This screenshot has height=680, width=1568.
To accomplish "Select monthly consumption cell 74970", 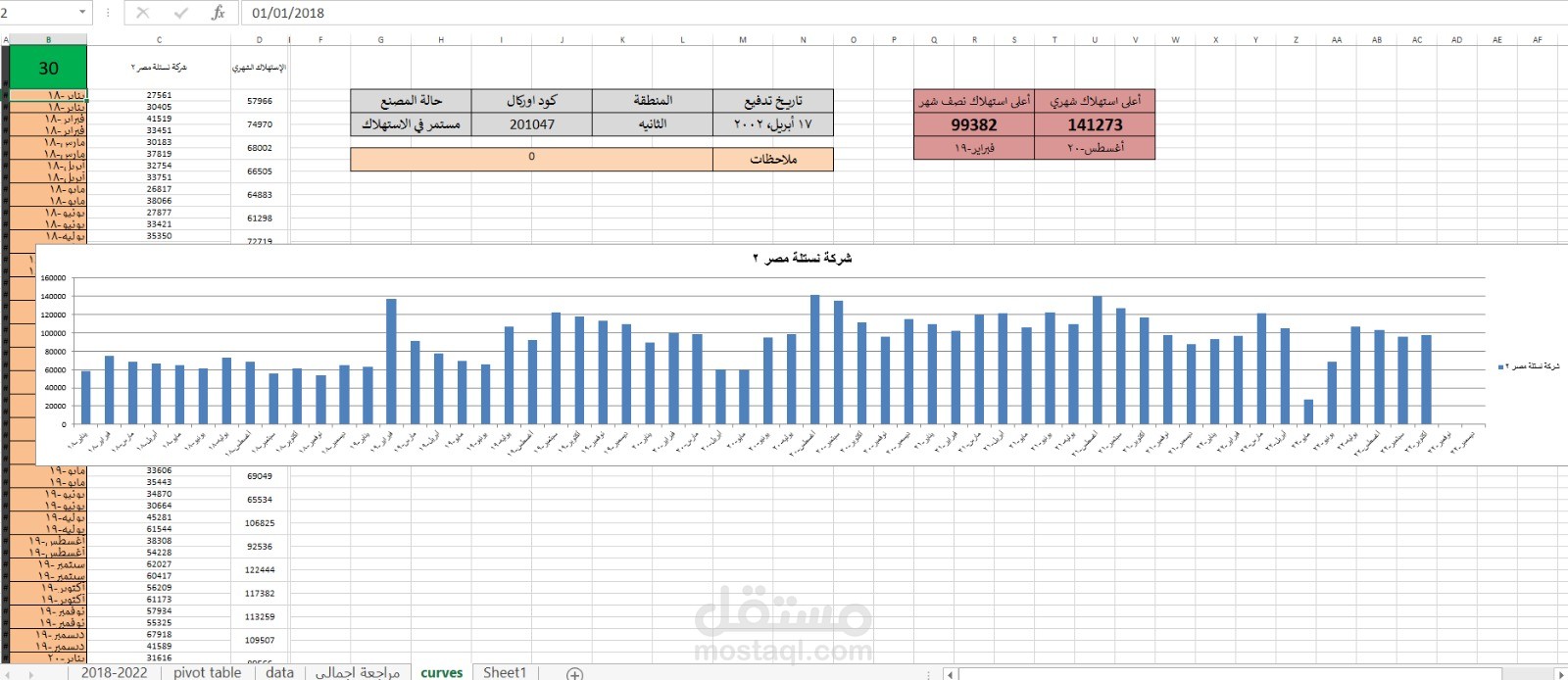I will [260, 124].
